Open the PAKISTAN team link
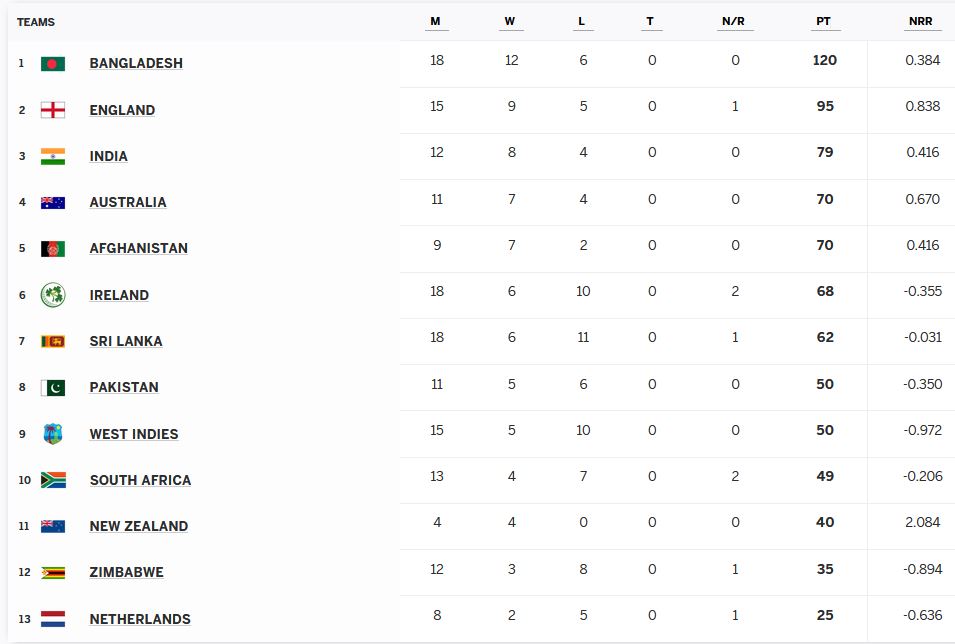This screenshot has width=955, height=644. (124, 387)
